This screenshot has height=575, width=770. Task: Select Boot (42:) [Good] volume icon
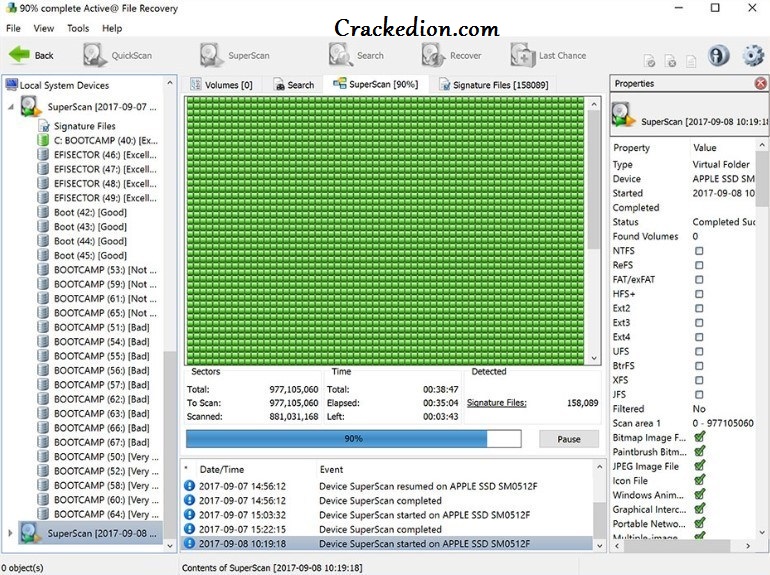pos(43,212)
